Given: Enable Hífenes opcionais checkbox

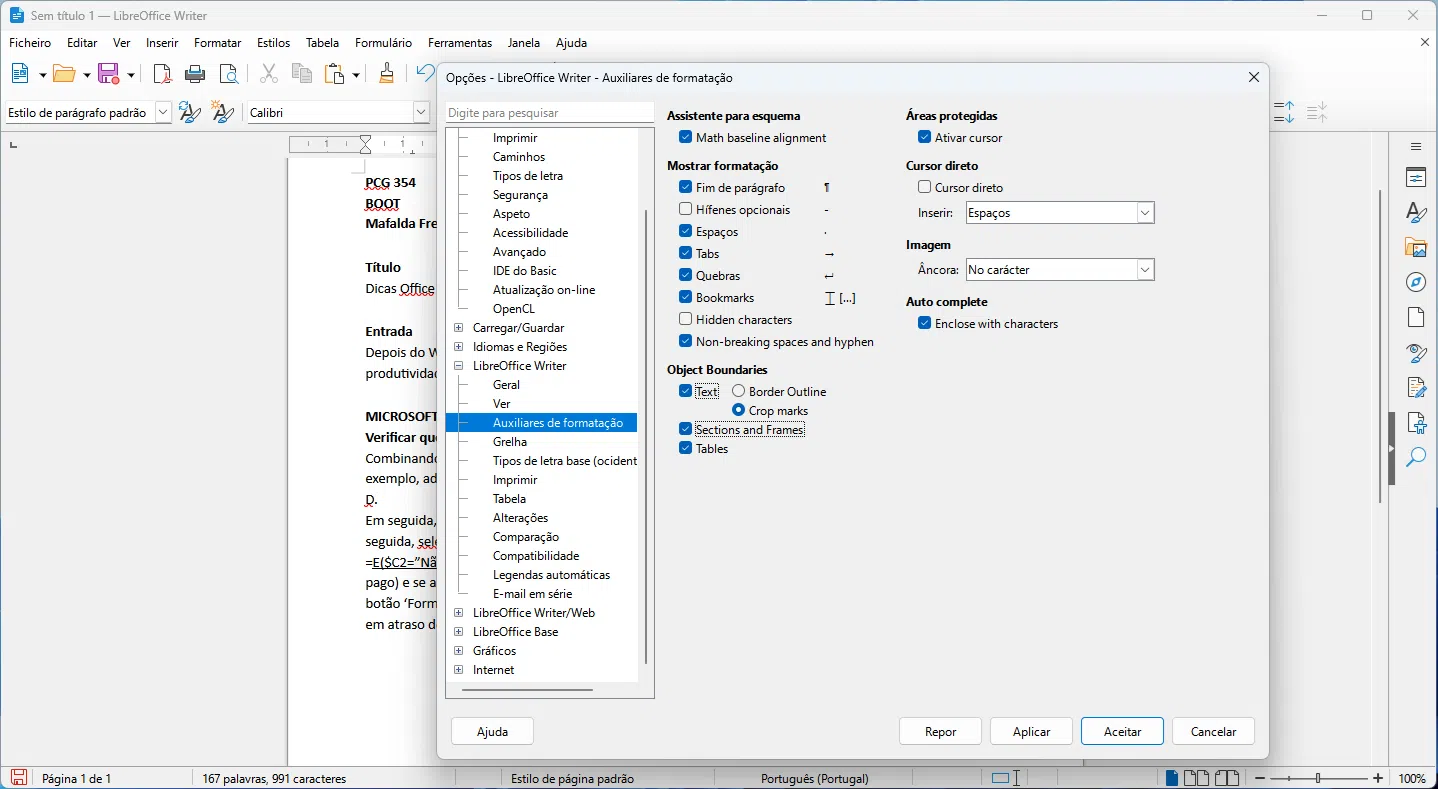Looking at the screenshot, I should (685, 210).
